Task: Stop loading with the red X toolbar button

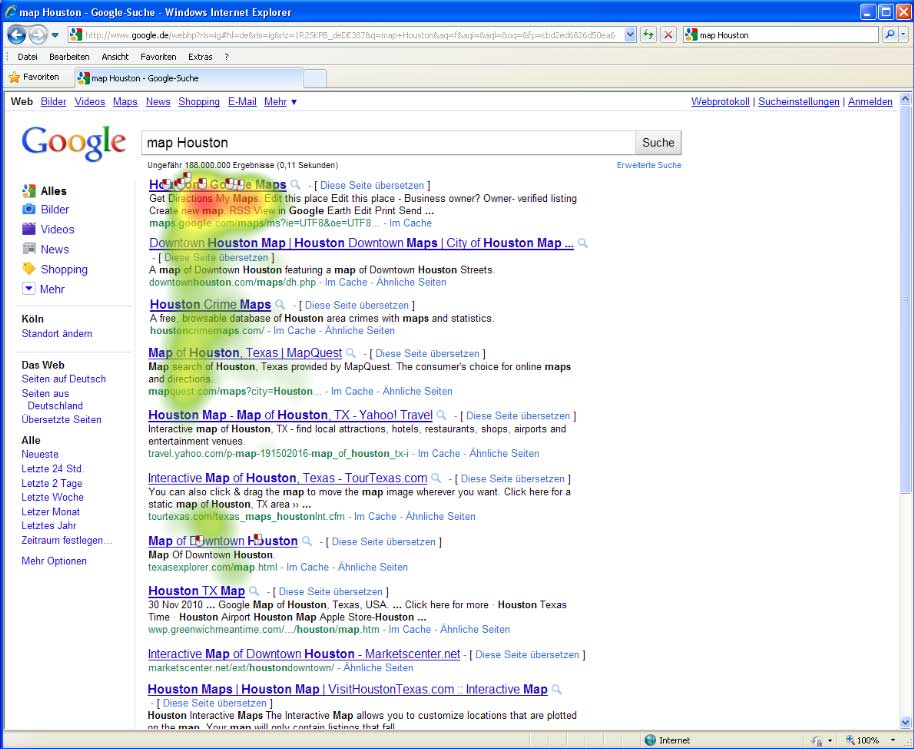Action: 669,35
